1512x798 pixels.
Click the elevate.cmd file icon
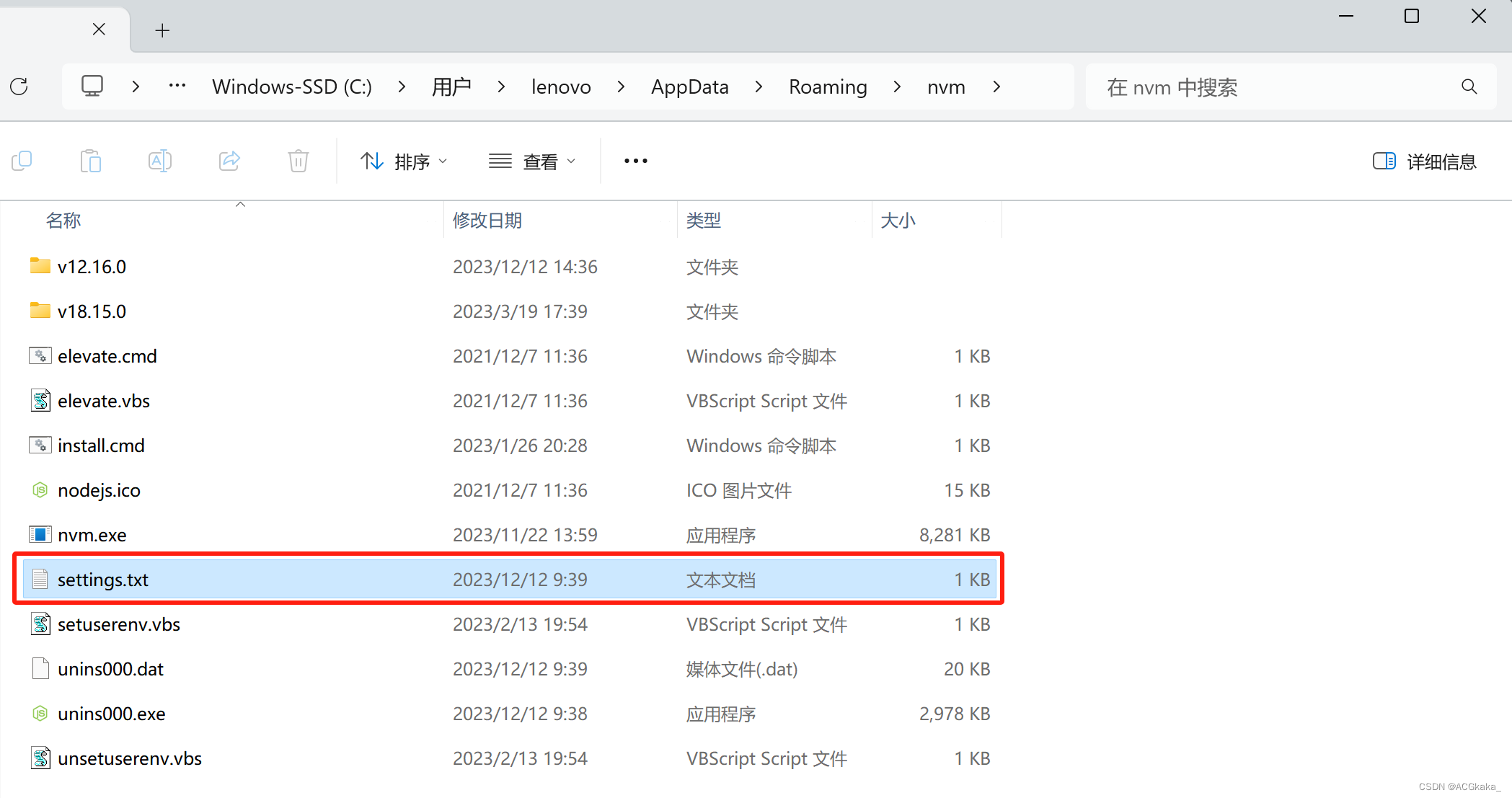click(x=40, y=355)
